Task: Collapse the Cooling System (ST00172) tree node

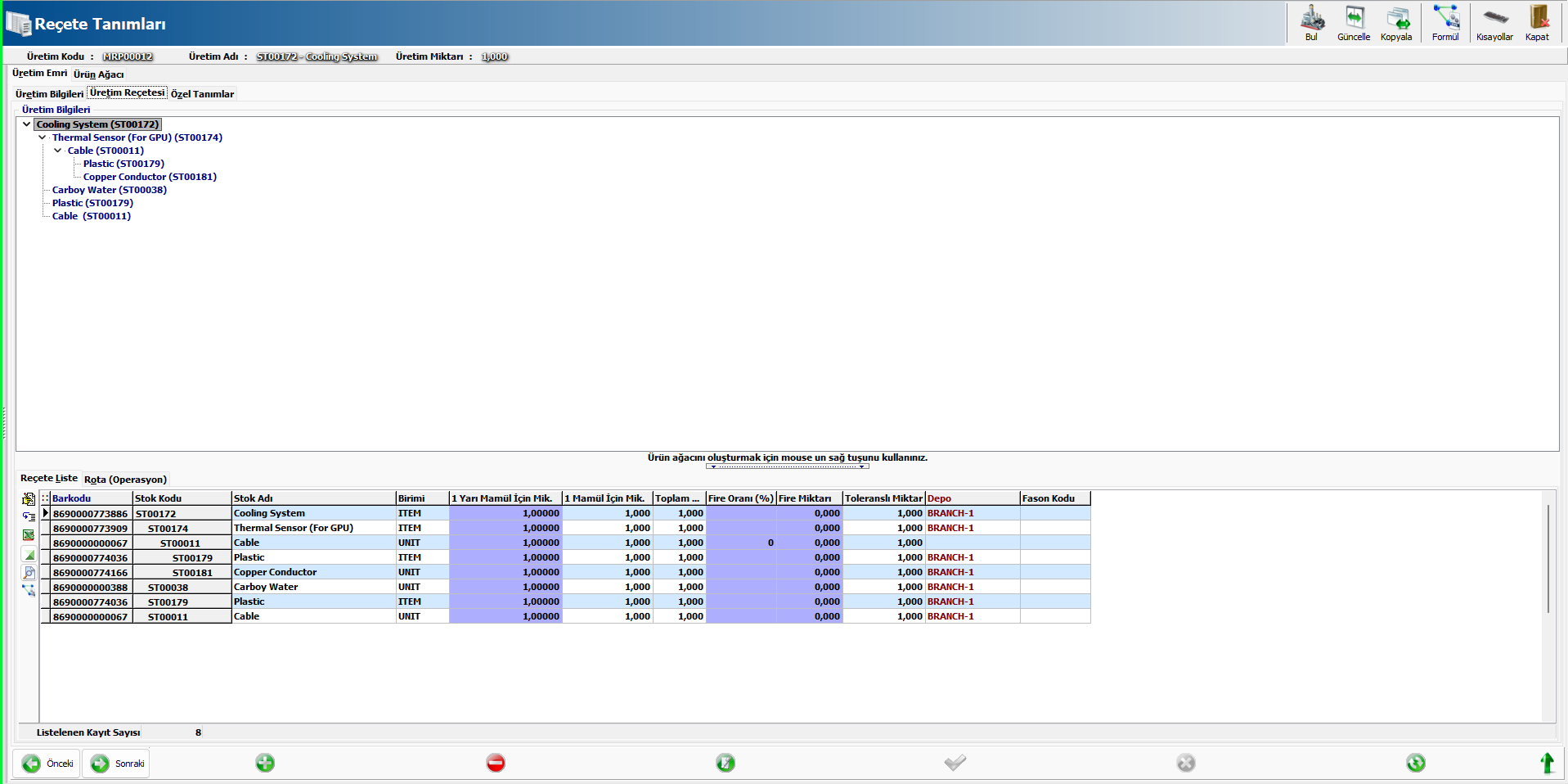Action: 27,124
